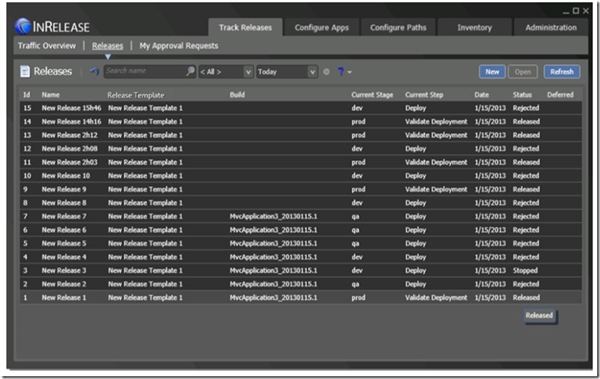The width and height of the screenshot is (600, 379).
Task: Sort by the Deferred column header
Action: coord(560,95)
